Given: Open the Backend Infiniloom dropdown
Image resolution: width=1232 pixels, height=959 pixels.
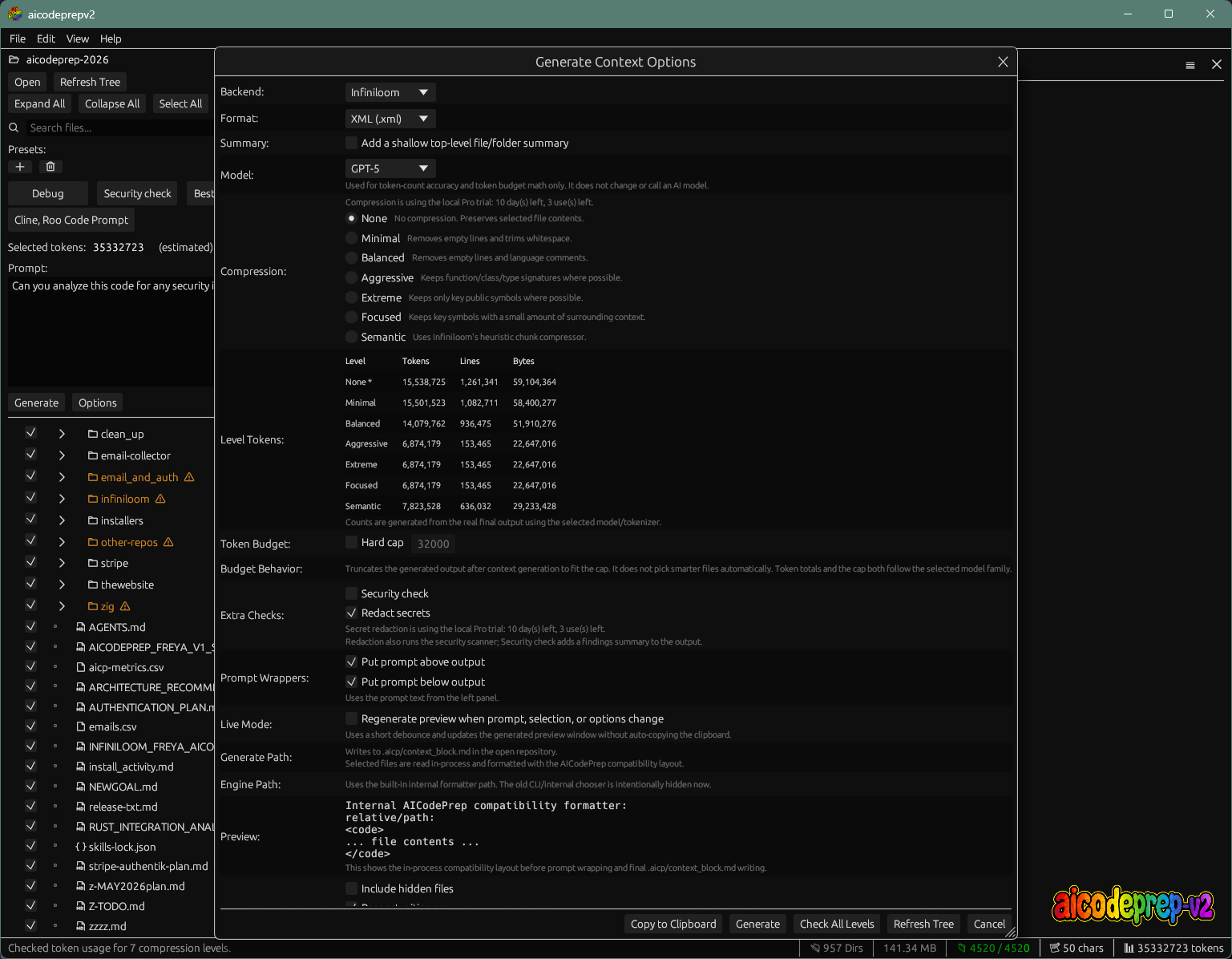Looking at the screenshot, I should point(390,92).
